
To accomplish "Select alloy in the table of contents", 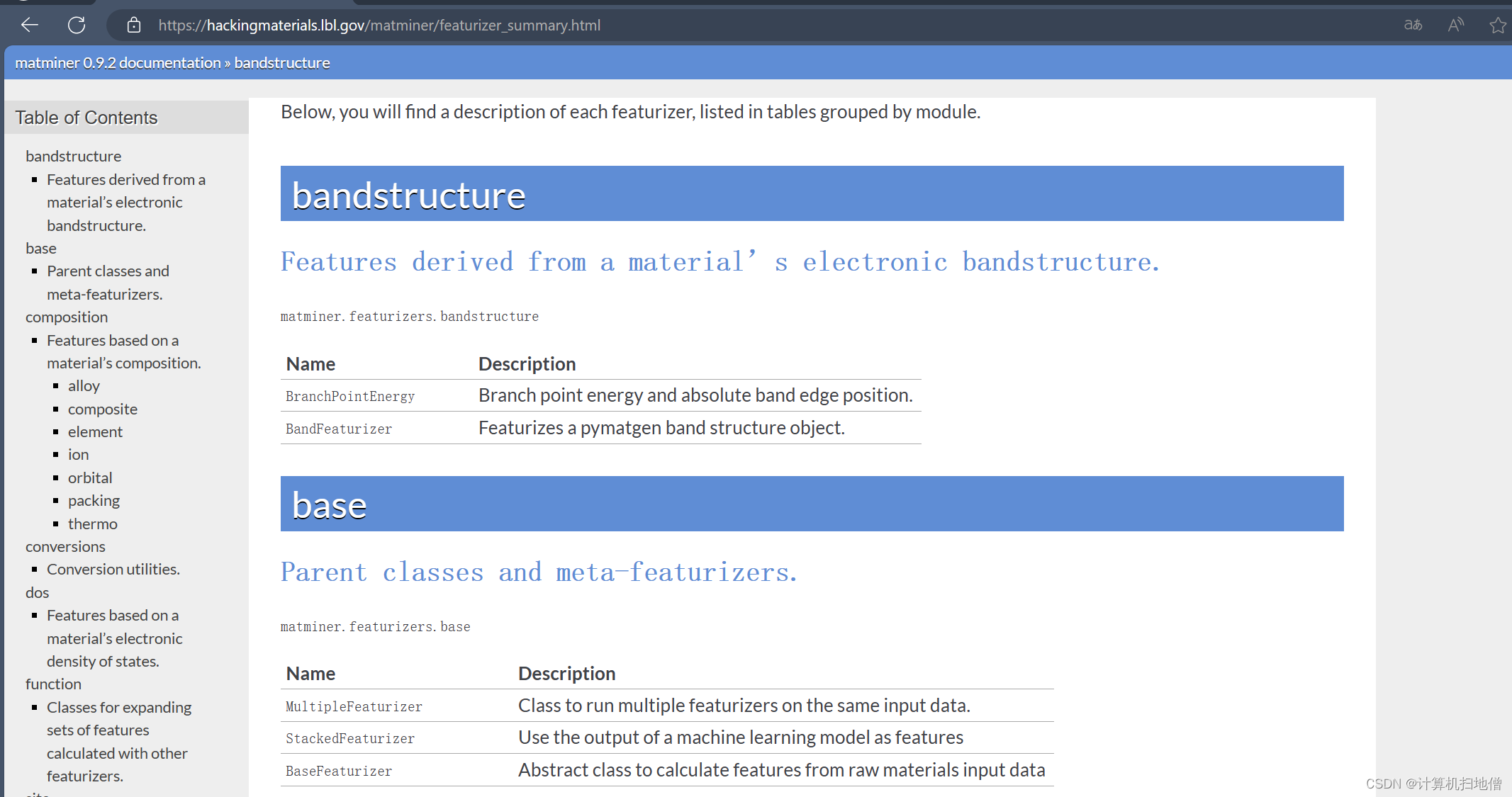I will [x=84, y=386].
